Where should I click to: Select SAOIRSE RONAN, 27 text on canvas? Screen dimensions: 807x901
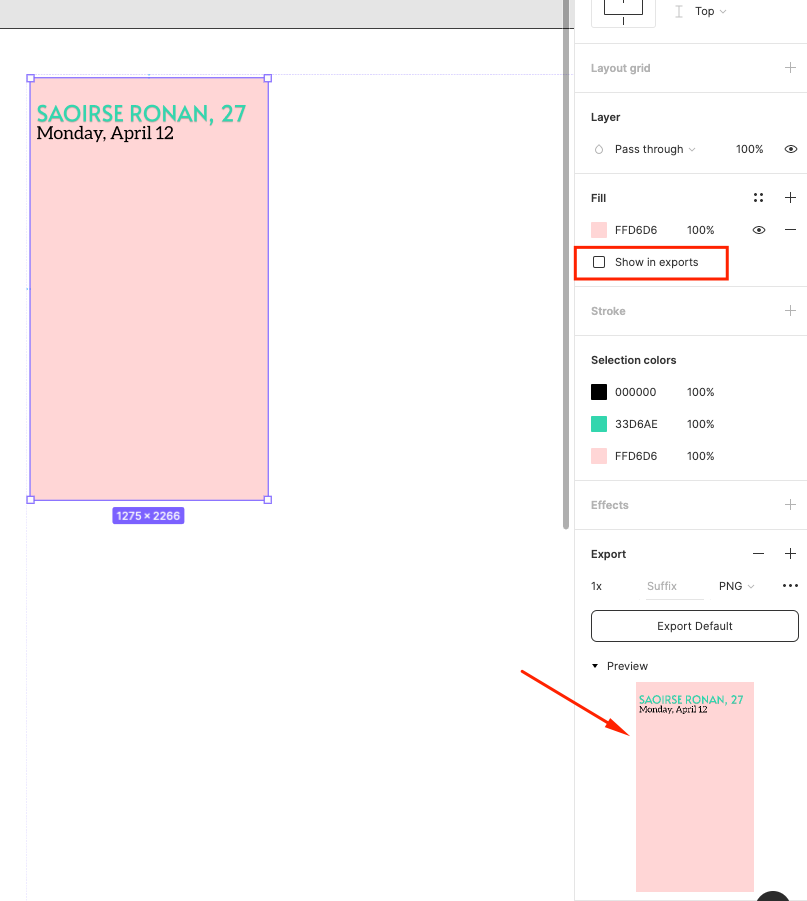pyautogui.click(x=141, y=114)
